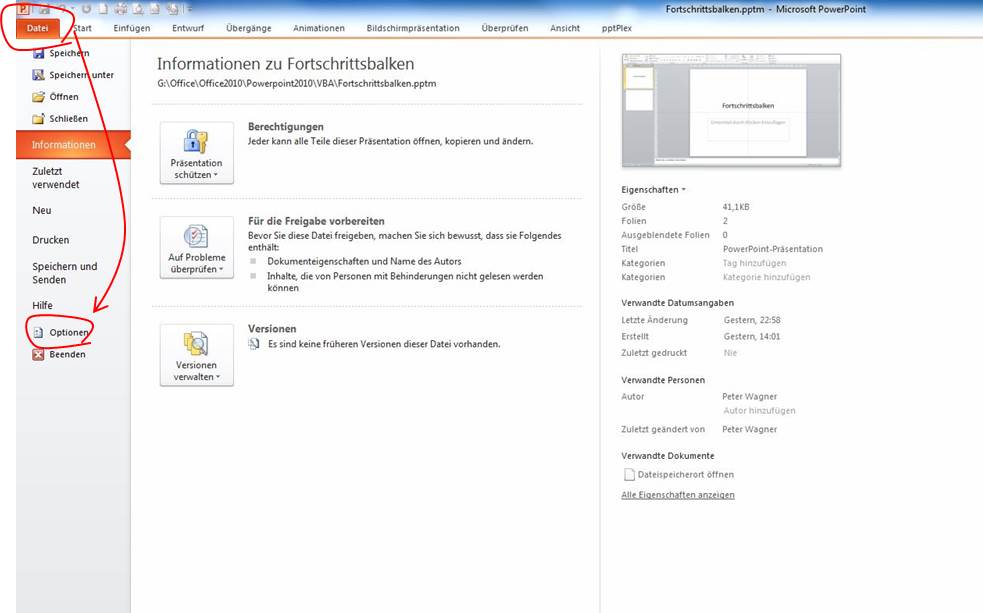Switch to the Start ribbon tab
The height and width of the screenshot is (613, 983).
[82, 28]
